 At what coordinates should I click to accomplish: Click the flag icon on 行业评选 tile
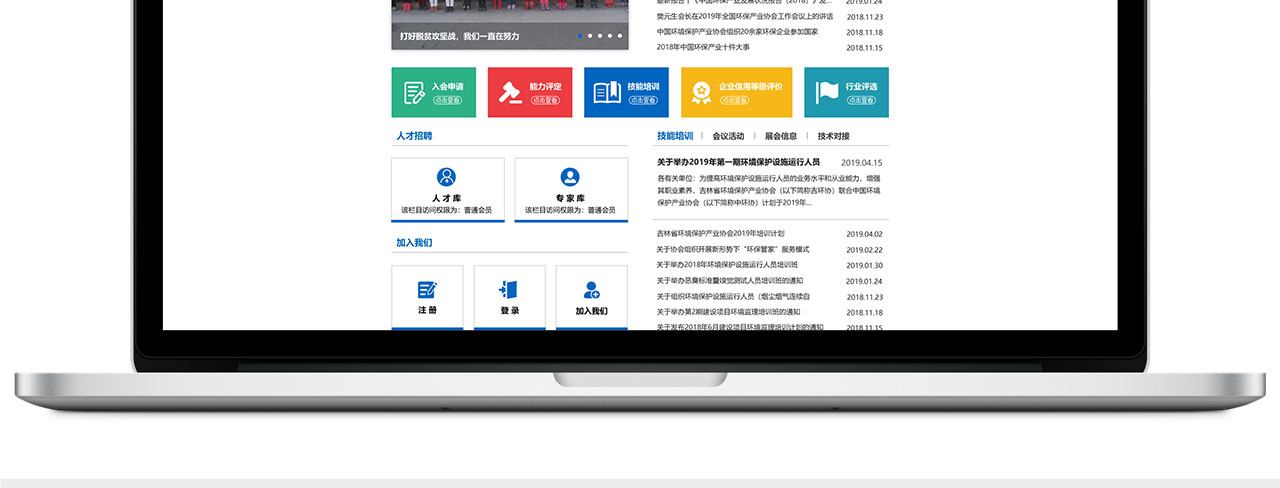pos(827,93)
